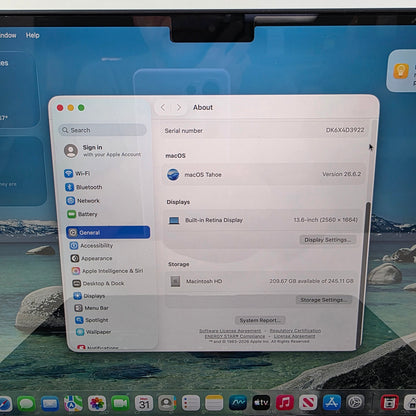This screenshot has width=416, height=416.
Task: Open the Software License Agreement link
Action: coord(230,331)
